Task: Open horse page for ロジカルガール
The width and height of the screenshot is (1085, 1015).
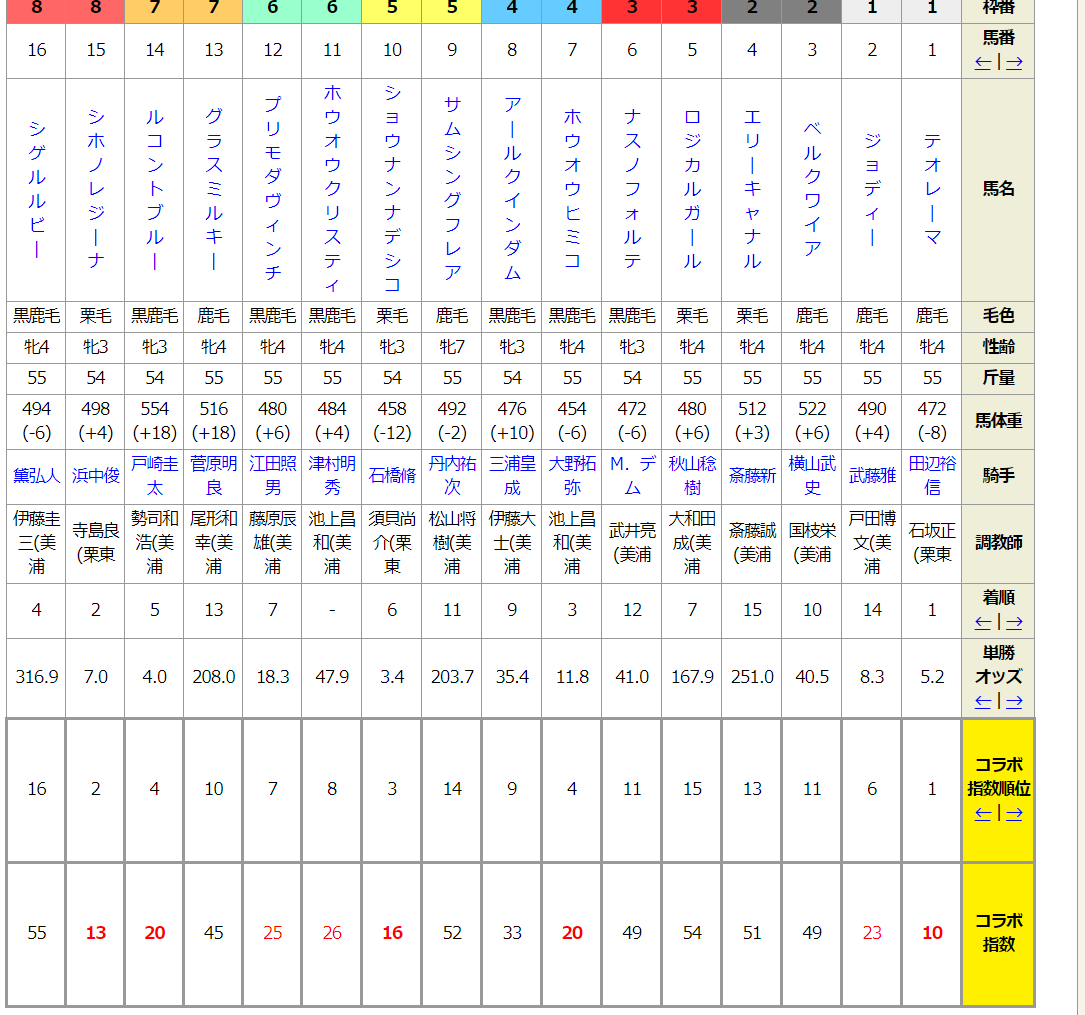Action: click(692, 189)
